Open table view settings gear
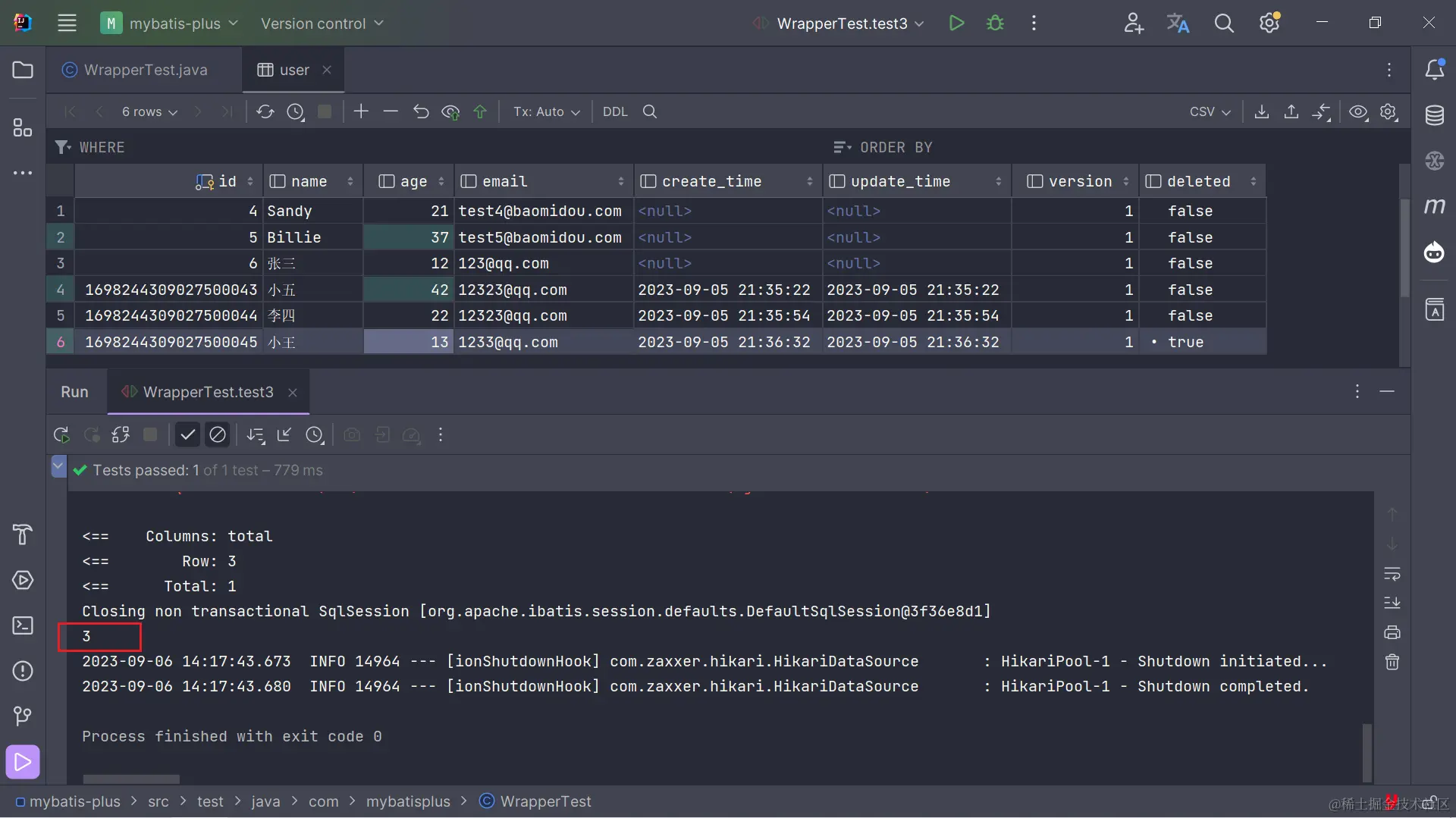The height and width of the screenshot is (818, 1456). pos(1389,111)
